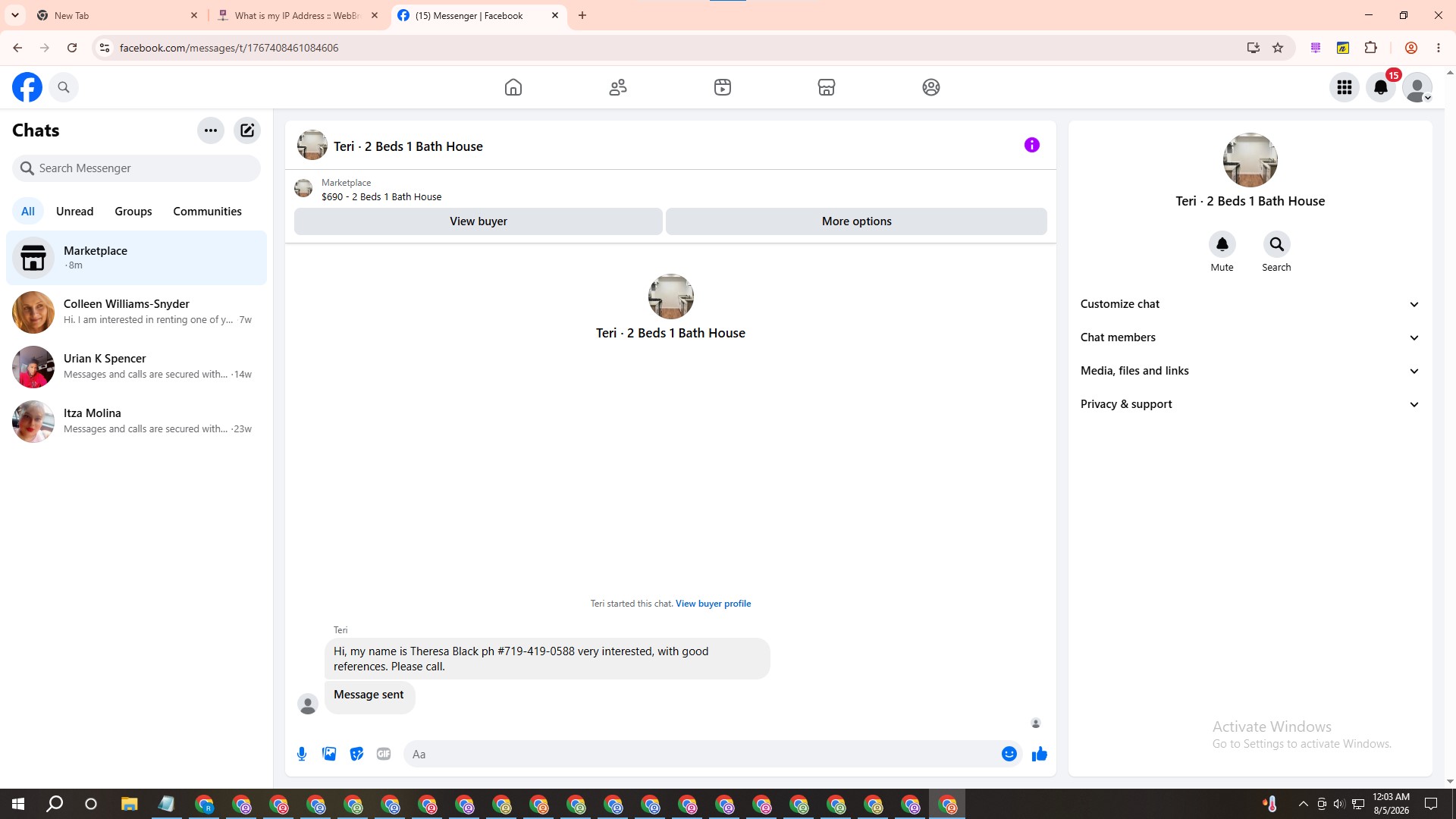The height and width of the screenshot is (819, 1456).
Task: Open the Chrome extensions puzzle icon
Action: point(1370,48)
